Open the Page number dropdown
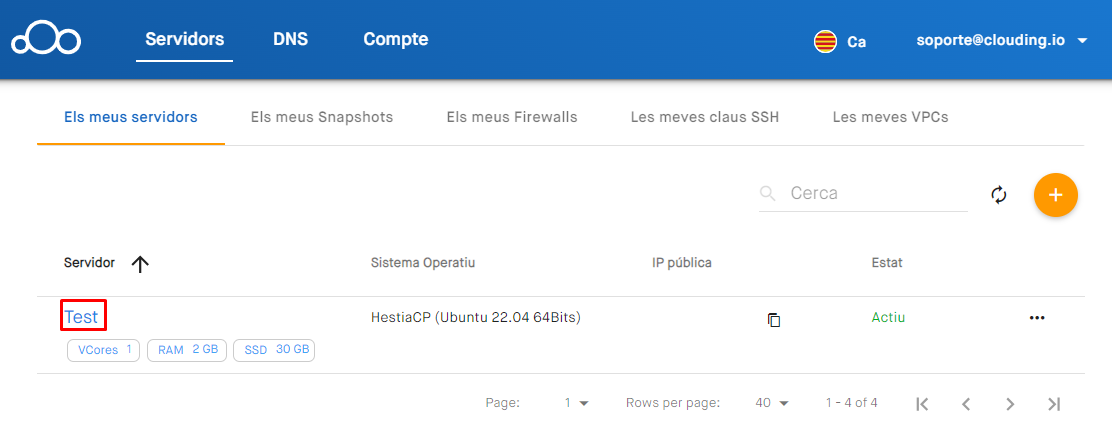 point(576,403)
